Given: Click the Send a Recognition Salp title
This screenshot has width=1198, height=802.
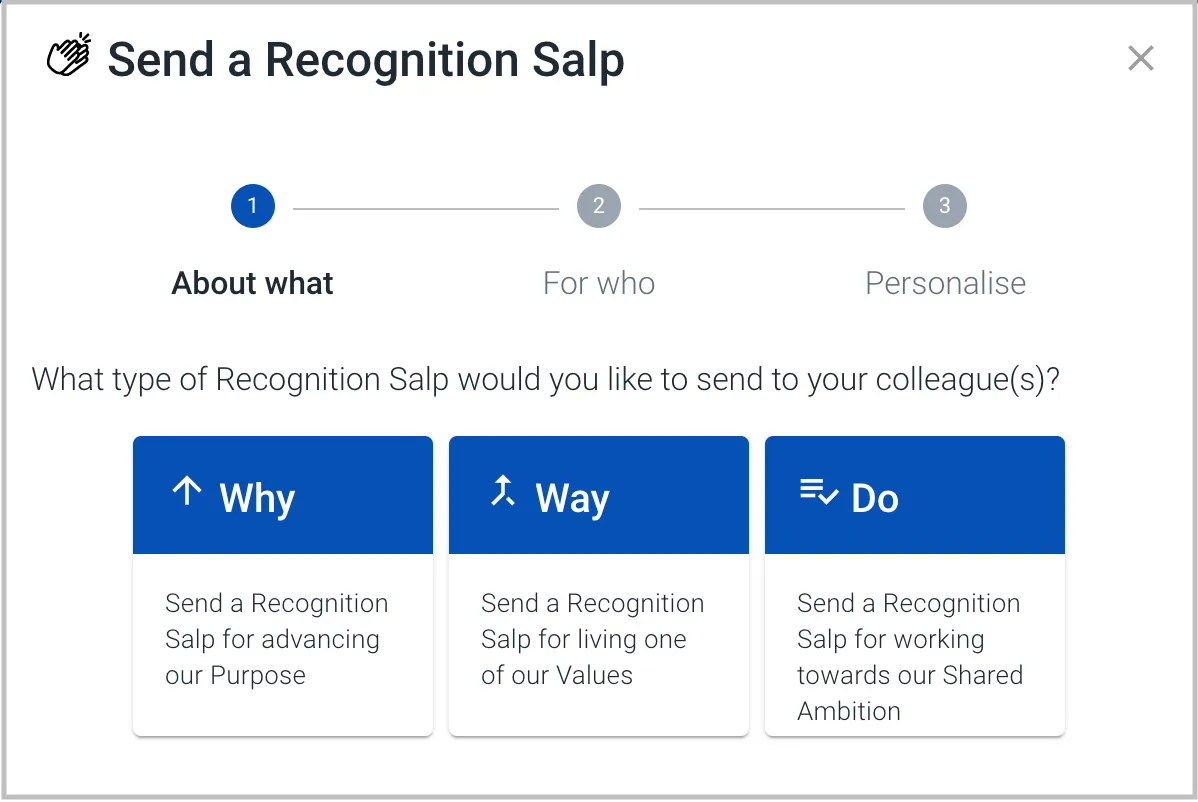Looking at the screenshot, I should pos(366,60).
